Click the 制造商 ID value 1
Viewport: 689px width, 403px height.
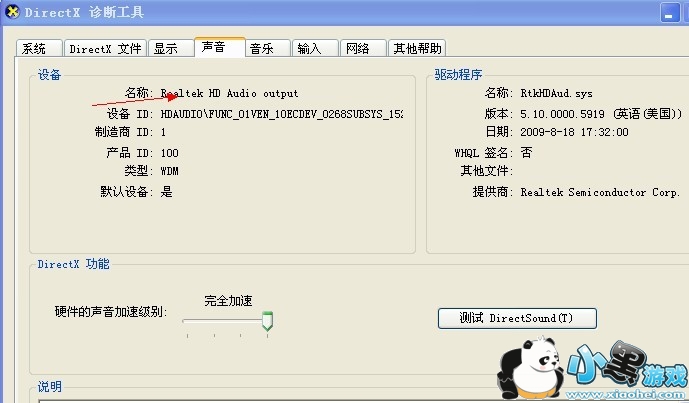163,132
